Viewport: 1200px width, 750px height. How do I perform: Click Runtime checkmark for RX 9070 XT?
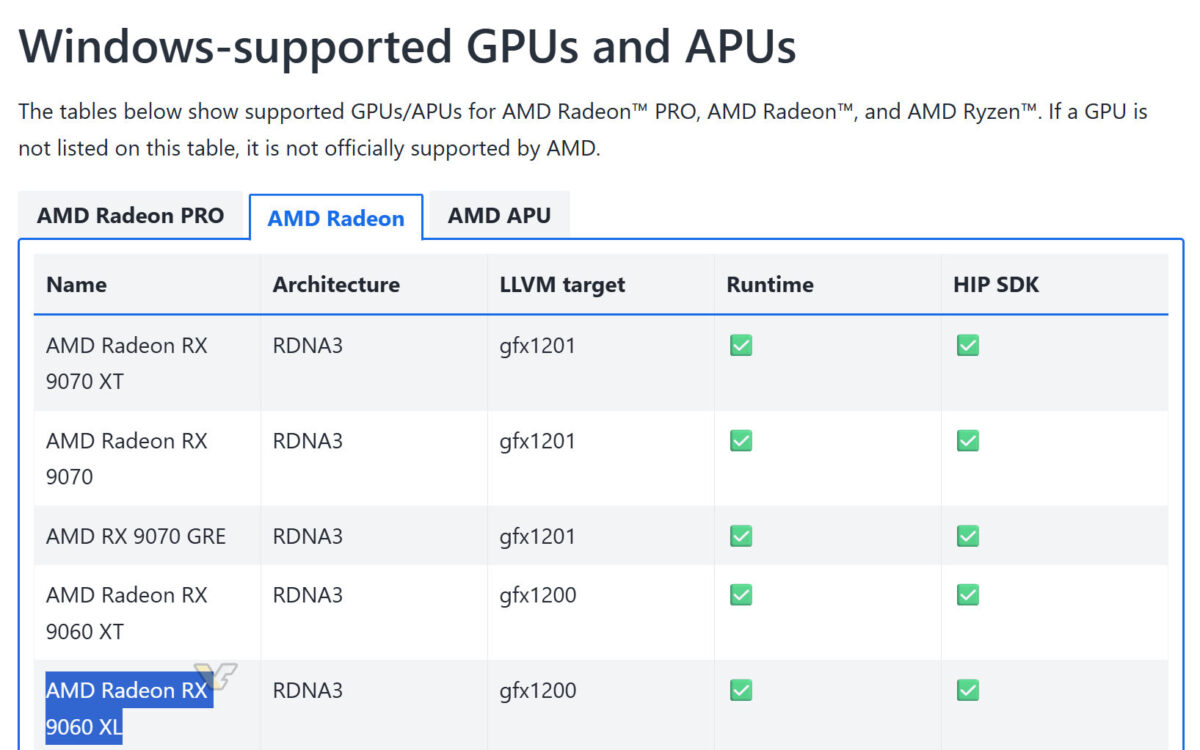coord(740,346)
